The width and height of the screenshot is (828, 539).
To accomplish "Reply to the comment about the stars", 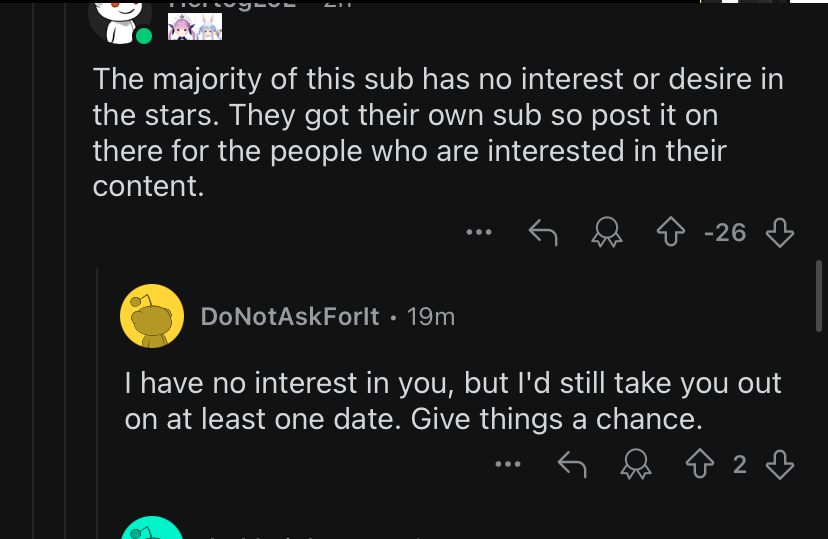I will click(x=541, y=233).
